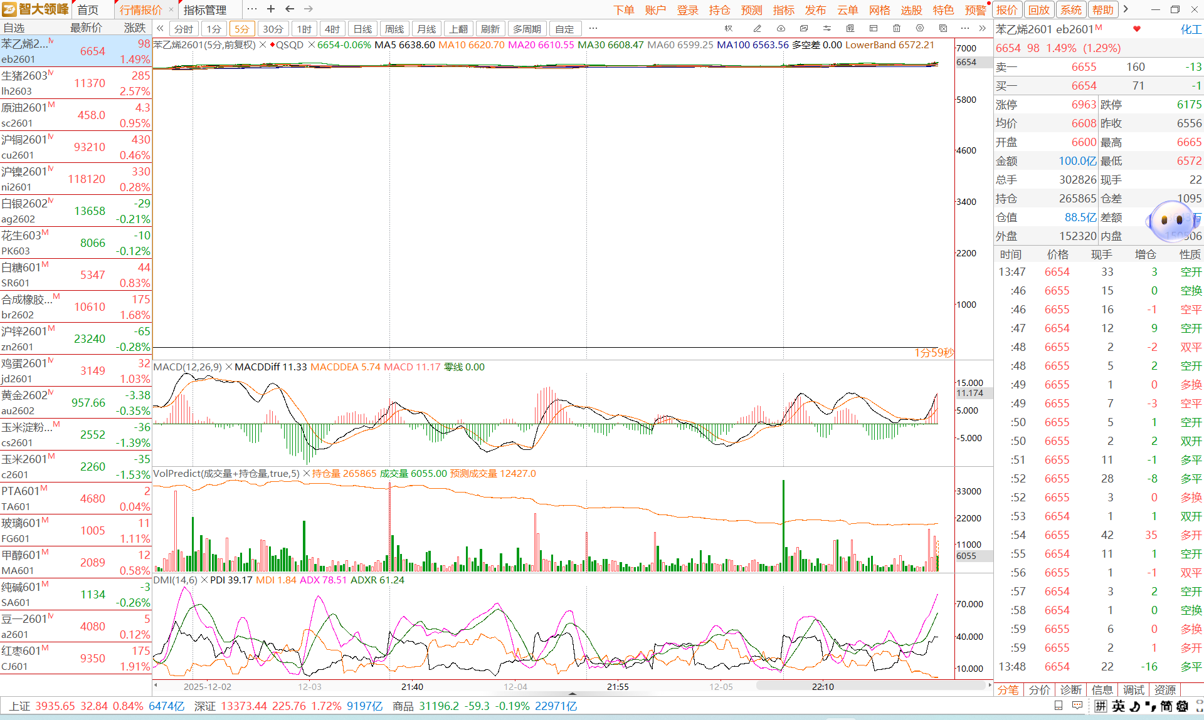The height and width of the screenshot is (720, 1204).
Task: Select the 30分 period button
Action: (x=273, y=29)
